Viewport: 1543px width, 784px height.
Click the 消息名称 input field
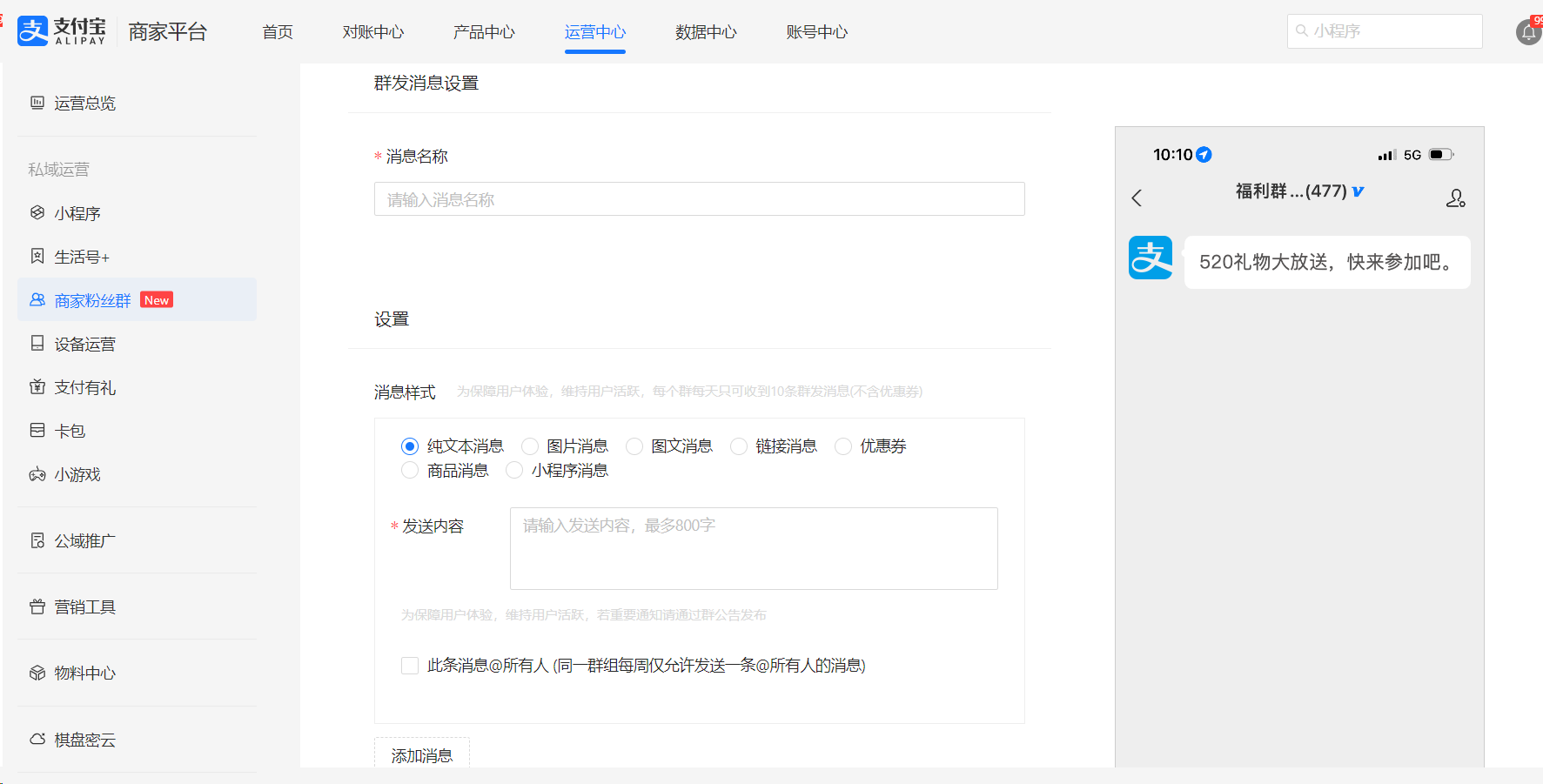699,199
